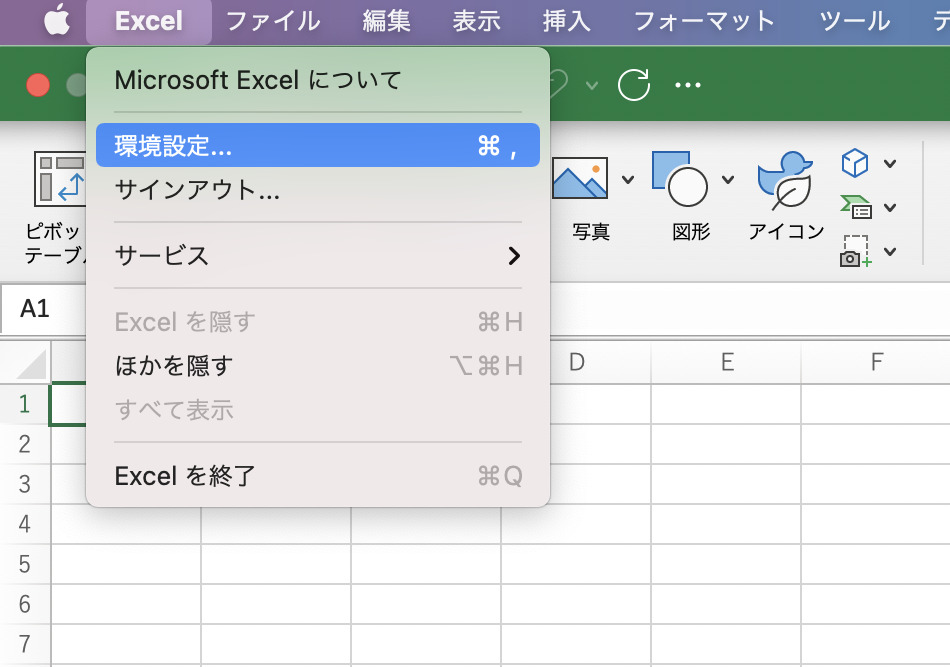Select column F header
Viewport: 950px width, 667px height.
click(x=876, y=362)
